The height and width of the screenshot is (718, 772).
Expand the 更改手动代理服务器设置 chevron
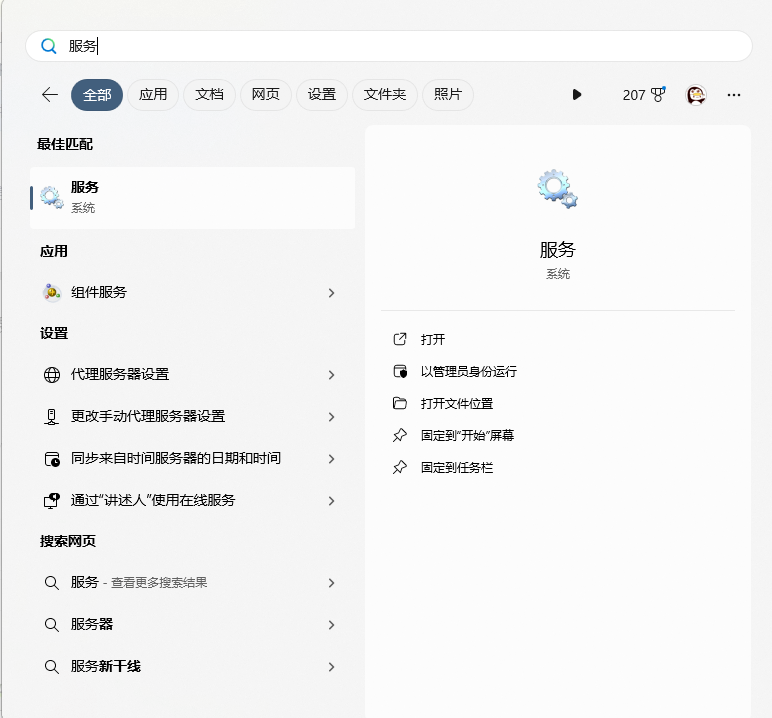click(331, 417)
